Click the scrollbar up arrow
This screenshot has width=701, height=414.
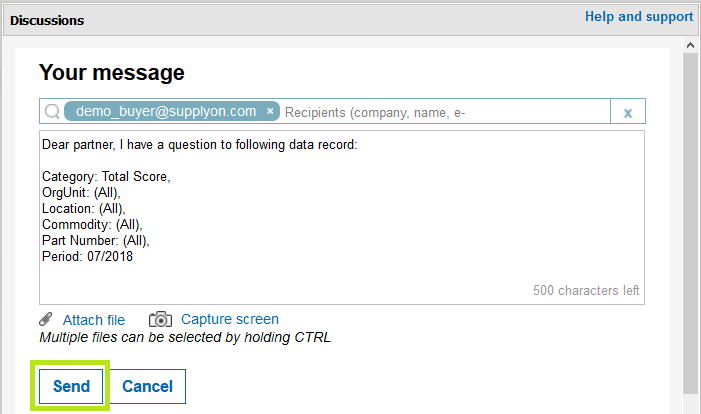click(x=690, y=45)
